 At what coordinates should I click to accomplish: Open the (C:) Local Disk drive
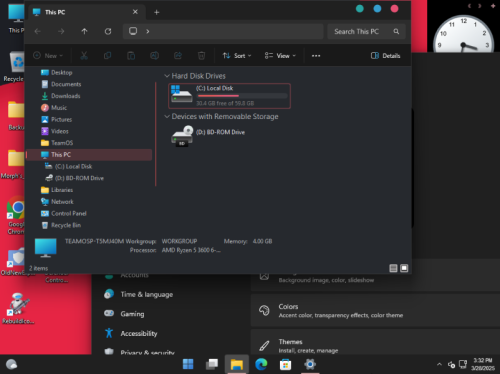229,96
